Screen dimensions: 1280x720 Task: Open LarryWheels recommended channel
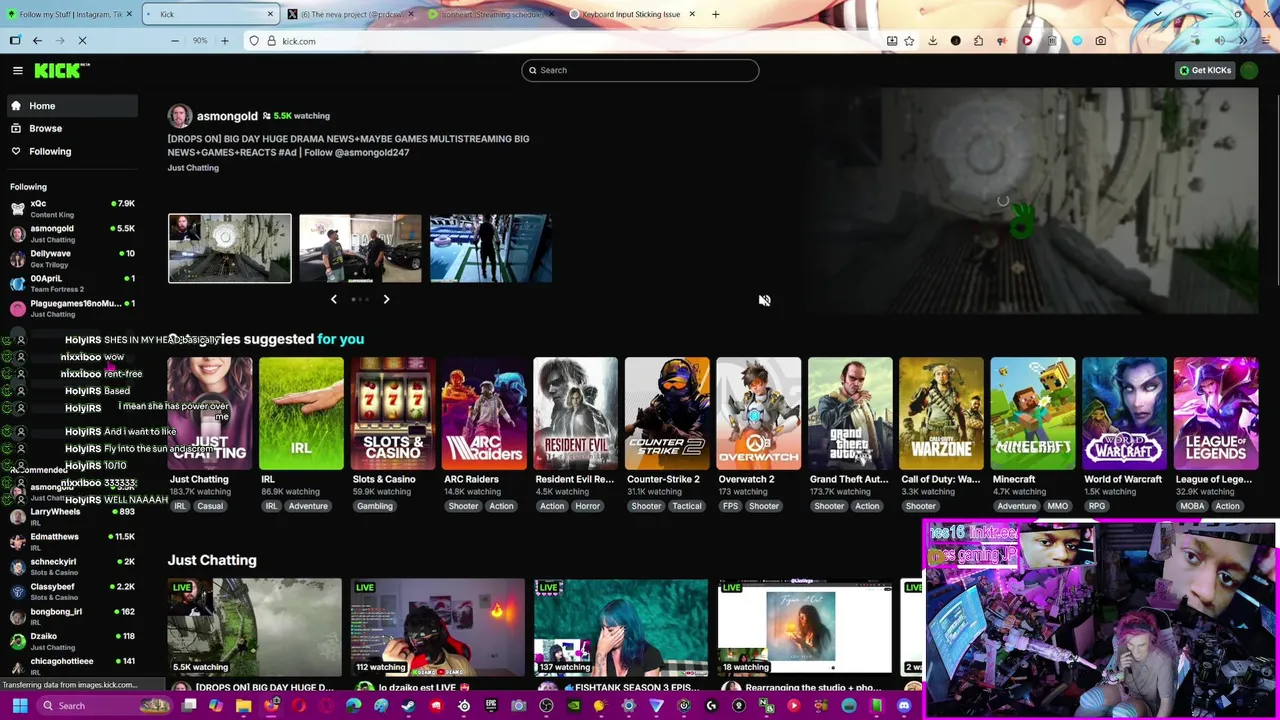70,516
